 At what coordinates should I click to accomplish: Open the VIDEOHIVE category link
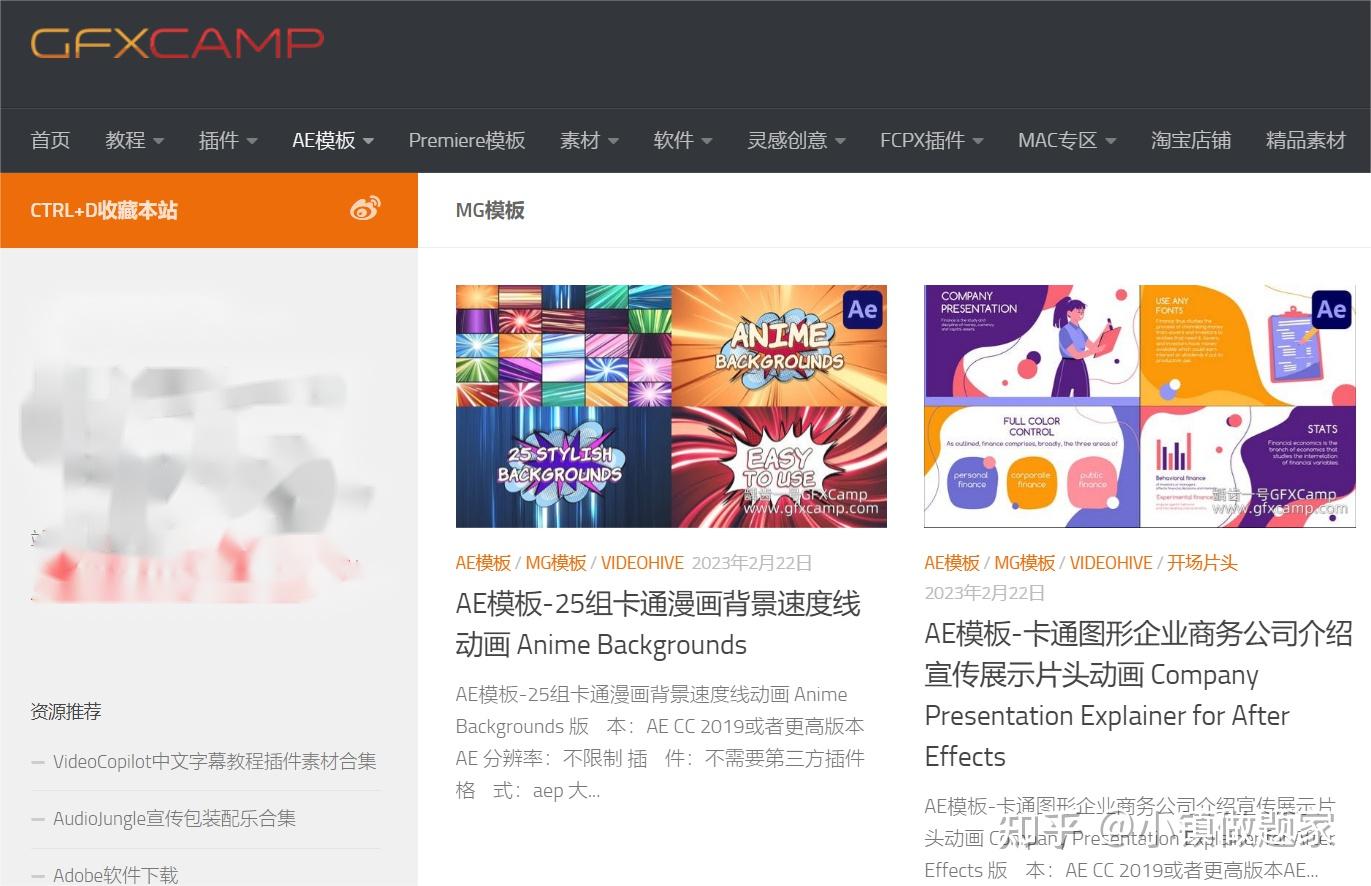(x=642, y=562)
